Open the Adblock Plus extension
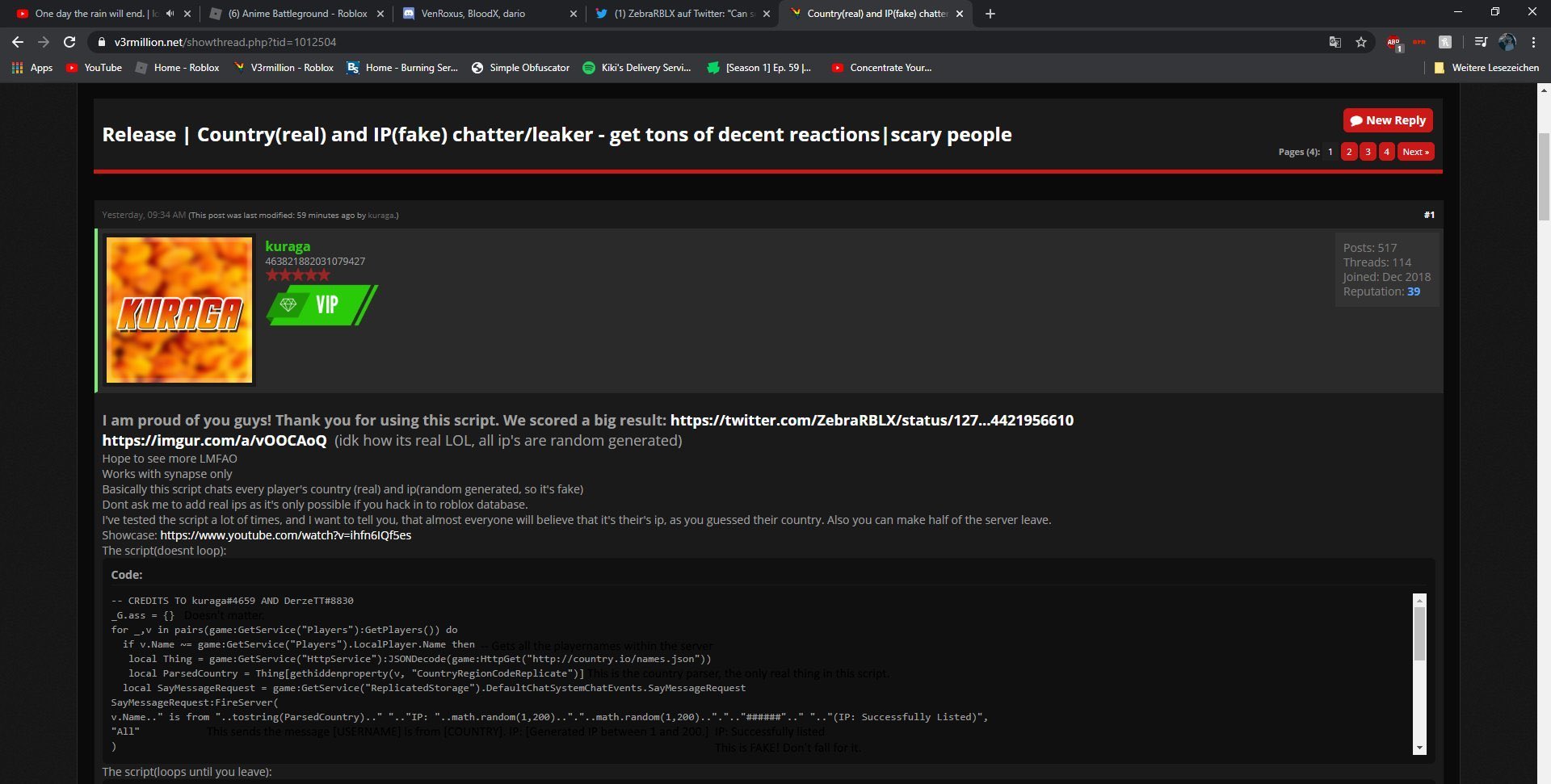Image resolution: width=1551 pixels, height=784 pixels. click(1394, 43)
